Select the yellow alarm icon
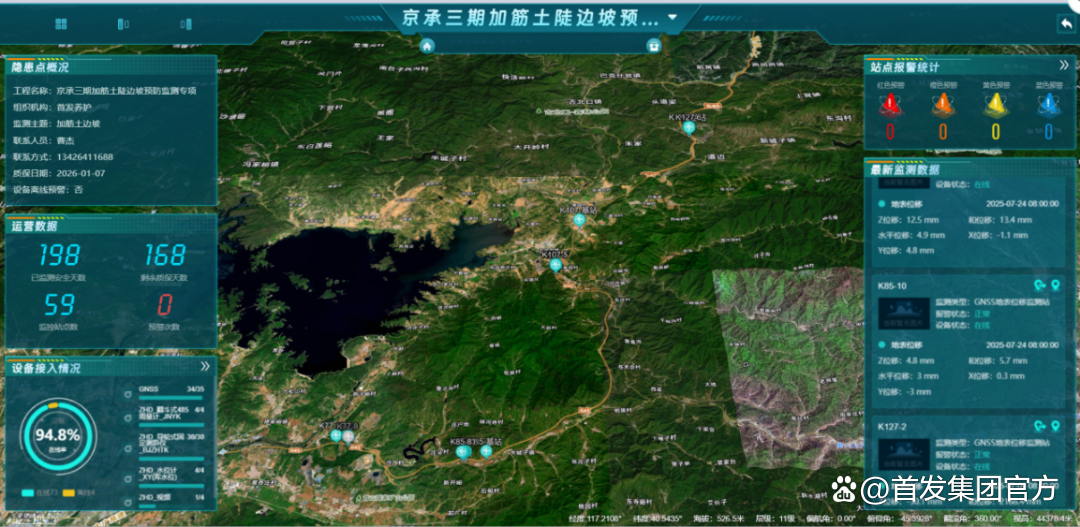The width and height of the screenshot is (1080, 527). point(995,105)
